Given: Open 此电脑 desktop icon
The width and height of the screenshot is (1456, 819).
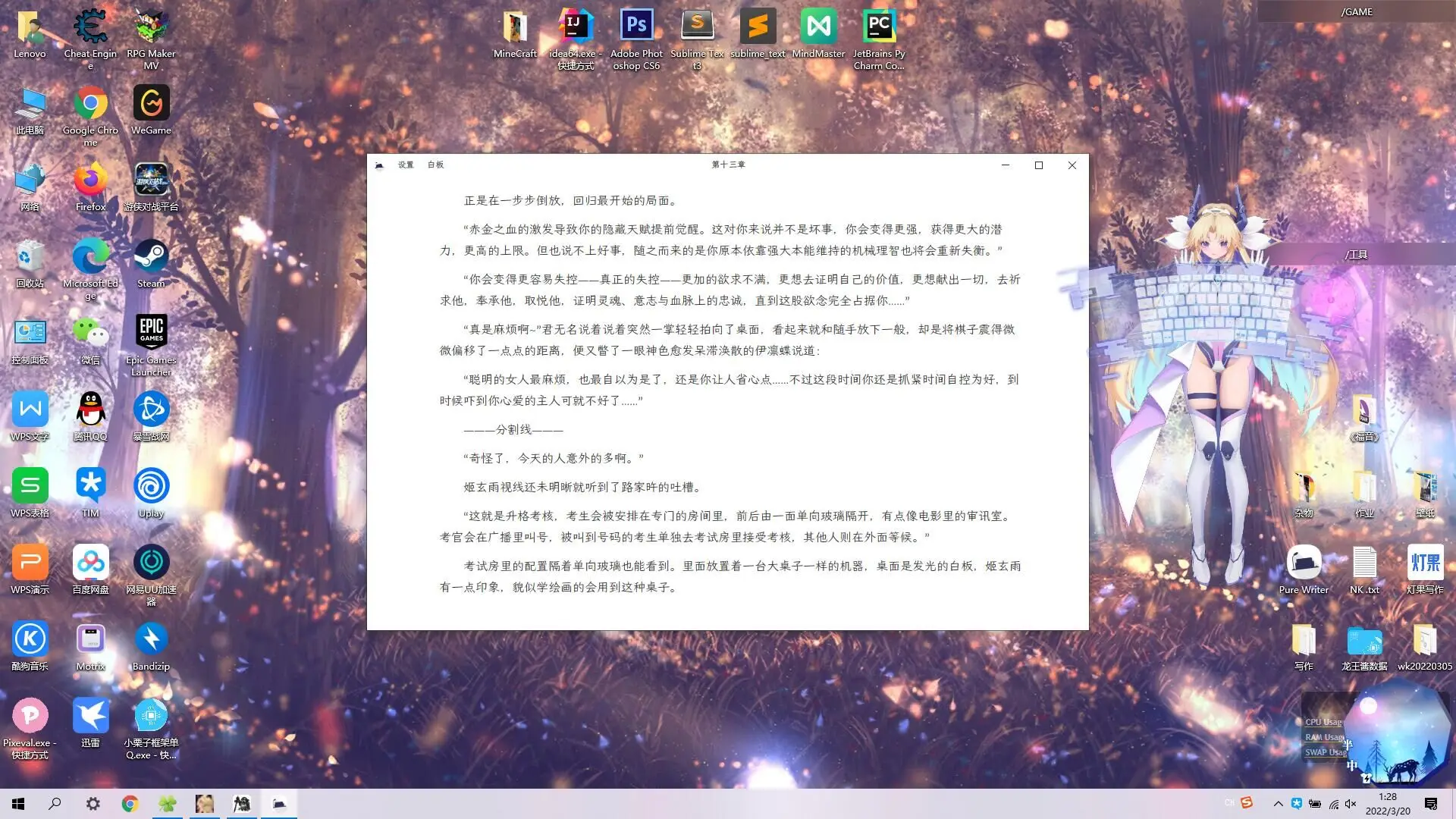Looking at the screenshot, I should coord(30,110).
